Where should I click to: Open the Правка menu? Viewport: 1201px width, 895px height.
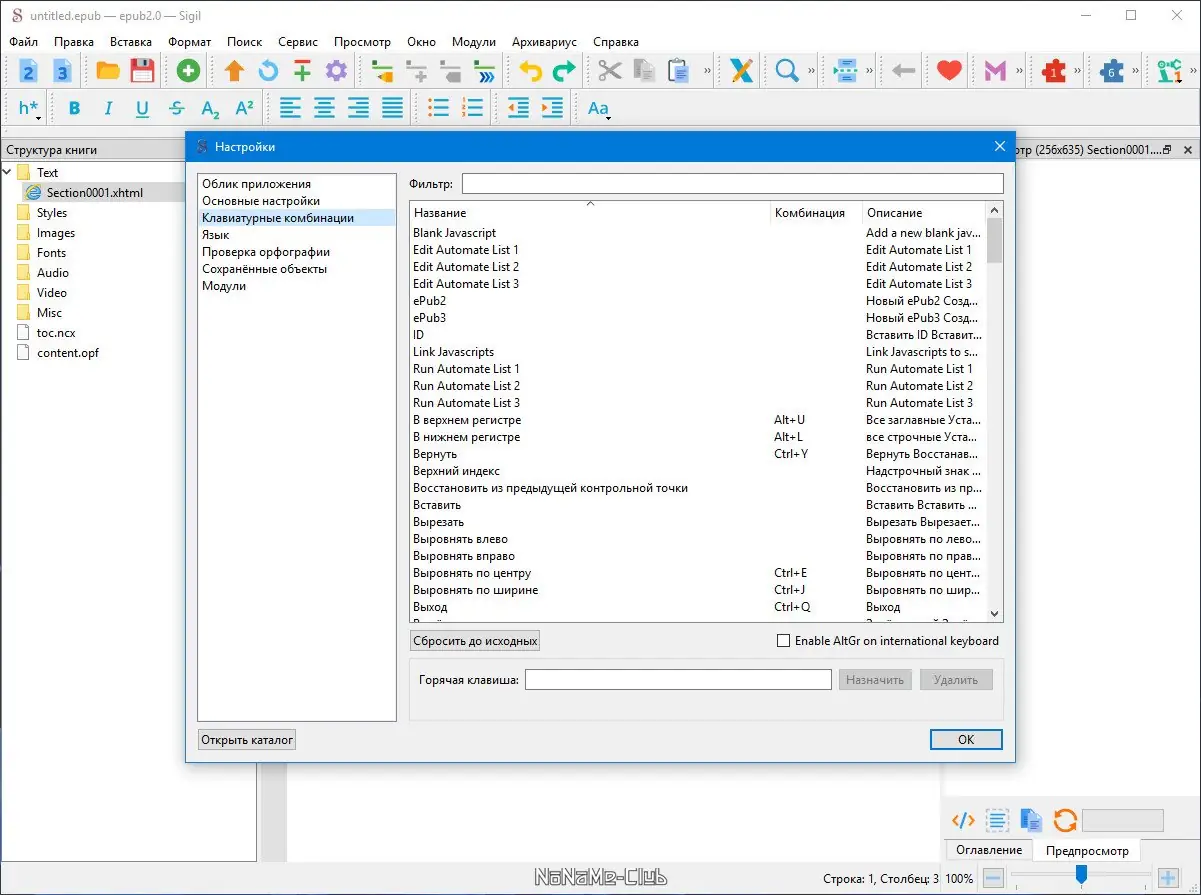(x=74, y=42)
